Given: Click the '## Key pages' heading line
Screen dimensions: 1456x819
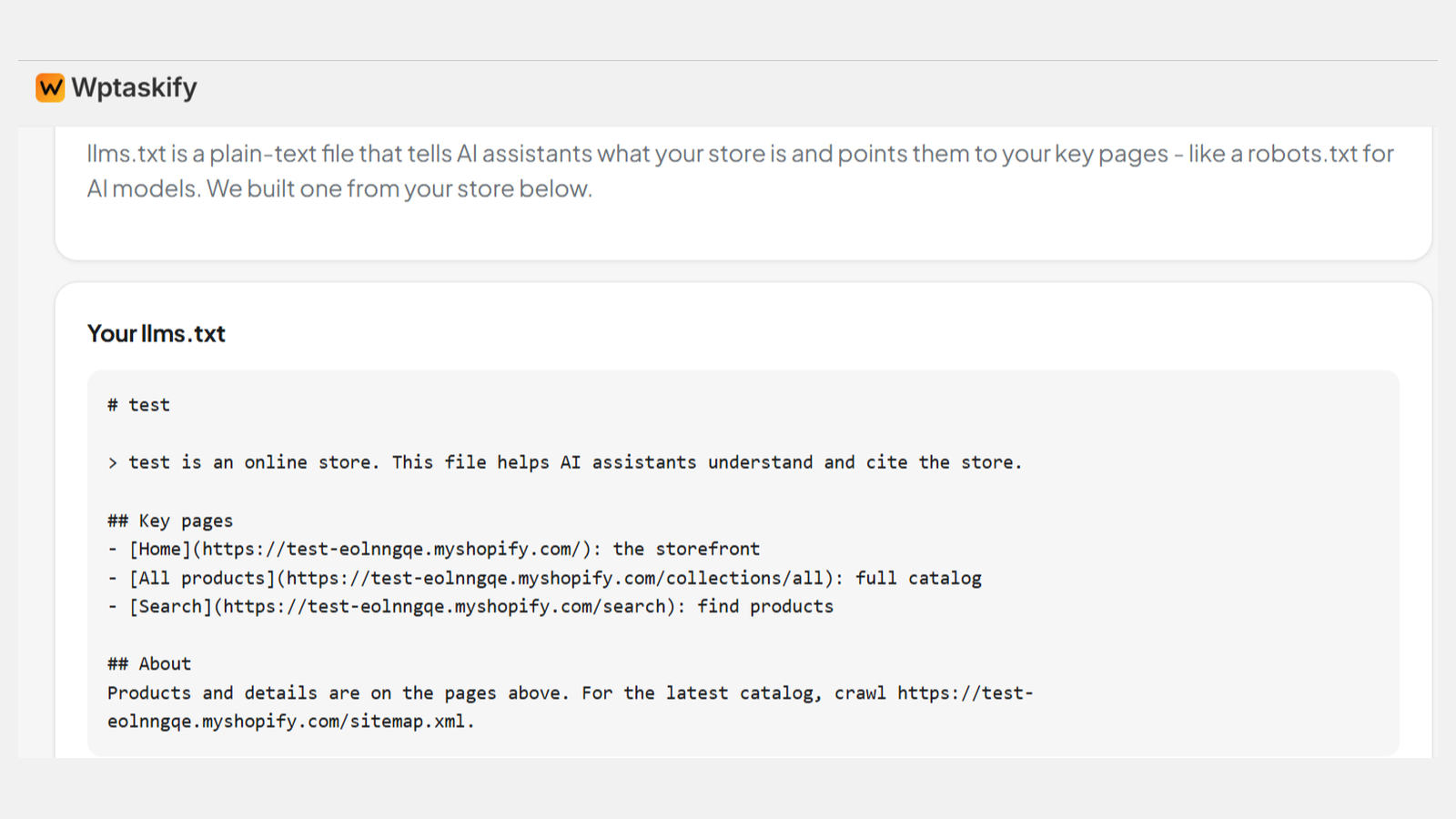Looking at the screenshot, I should [x=170, y=521].
